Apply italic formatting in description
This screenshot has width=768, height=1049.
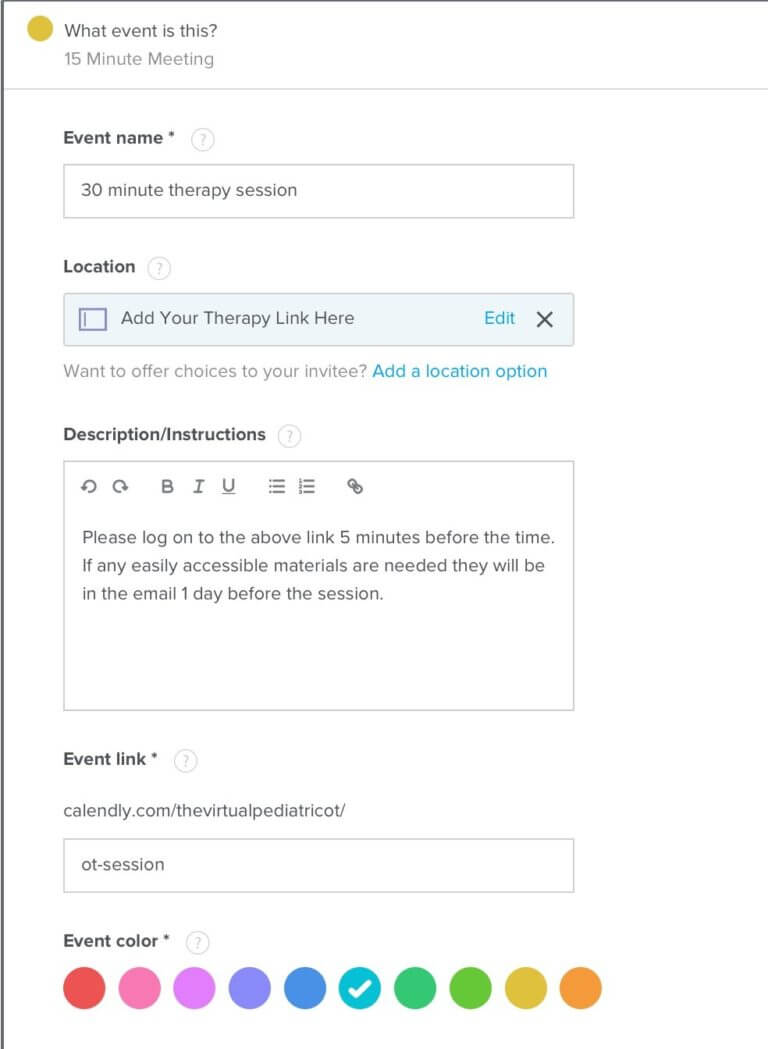pyautogui.click(x=198, y=487)
